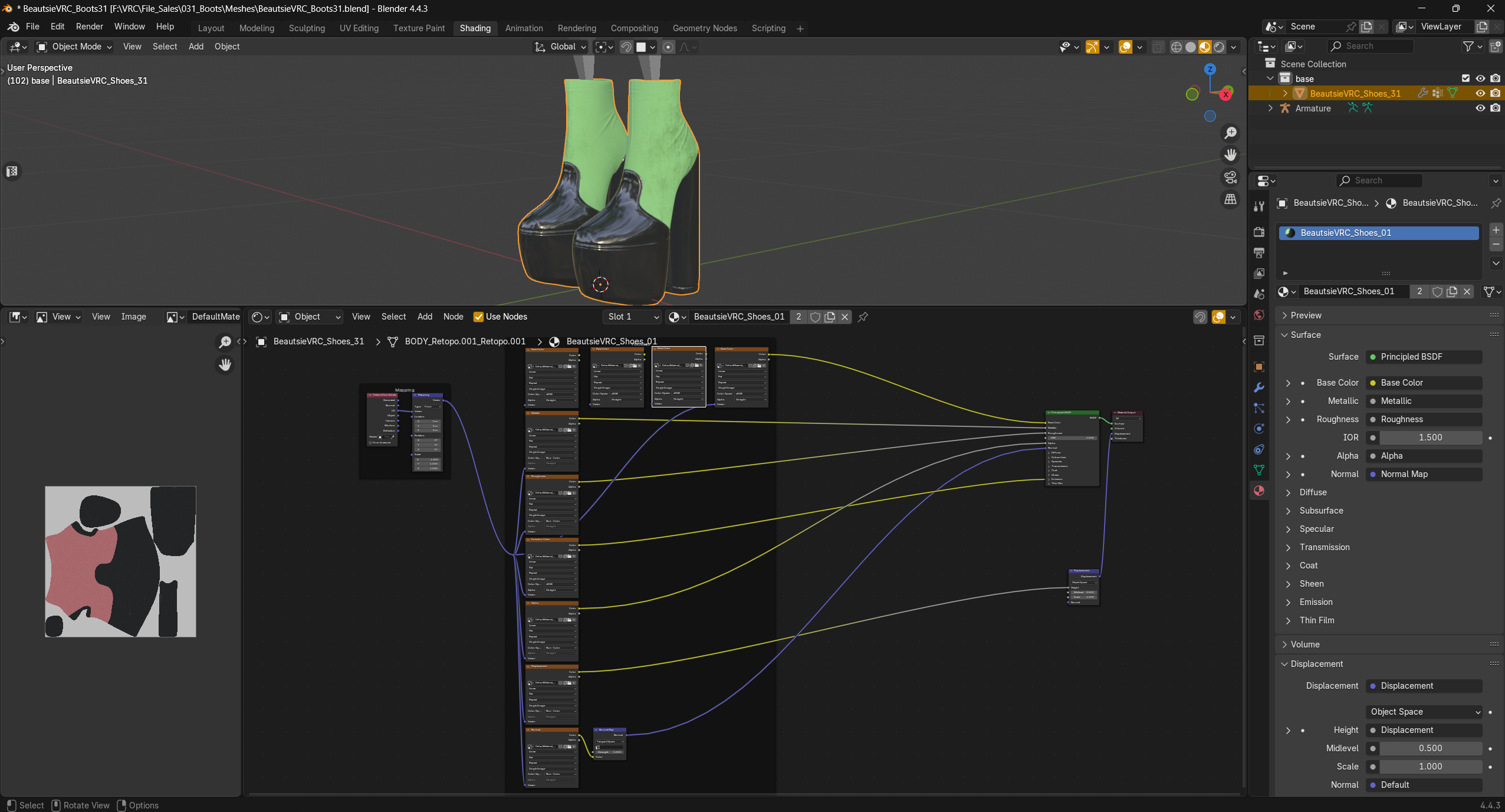Toggle camera view icon in viewport
This screenshot has height=812, width=1505.
tap(1230, 177)
